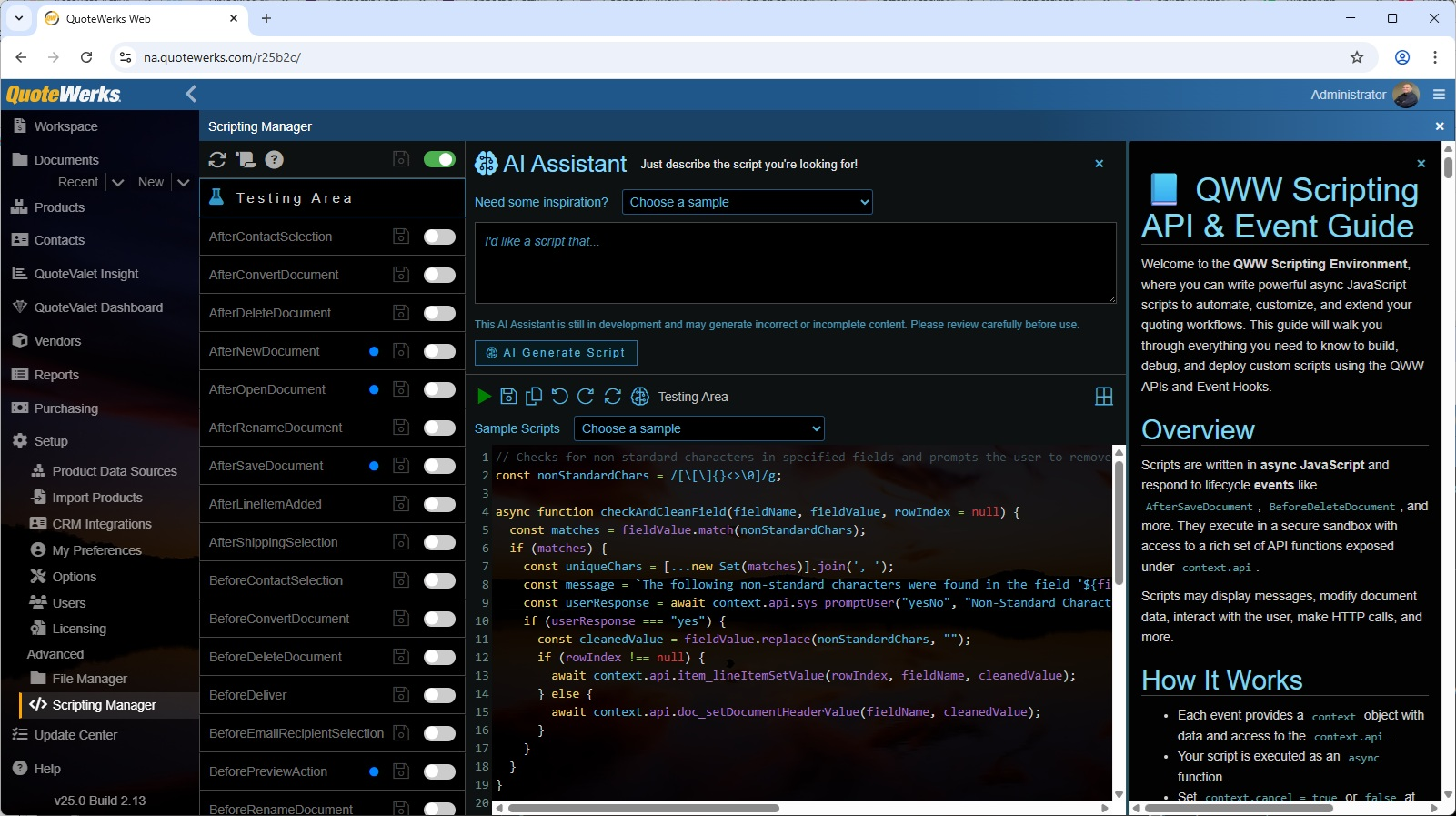Click the undo icon in the editor toolbar

pos(559,397)
